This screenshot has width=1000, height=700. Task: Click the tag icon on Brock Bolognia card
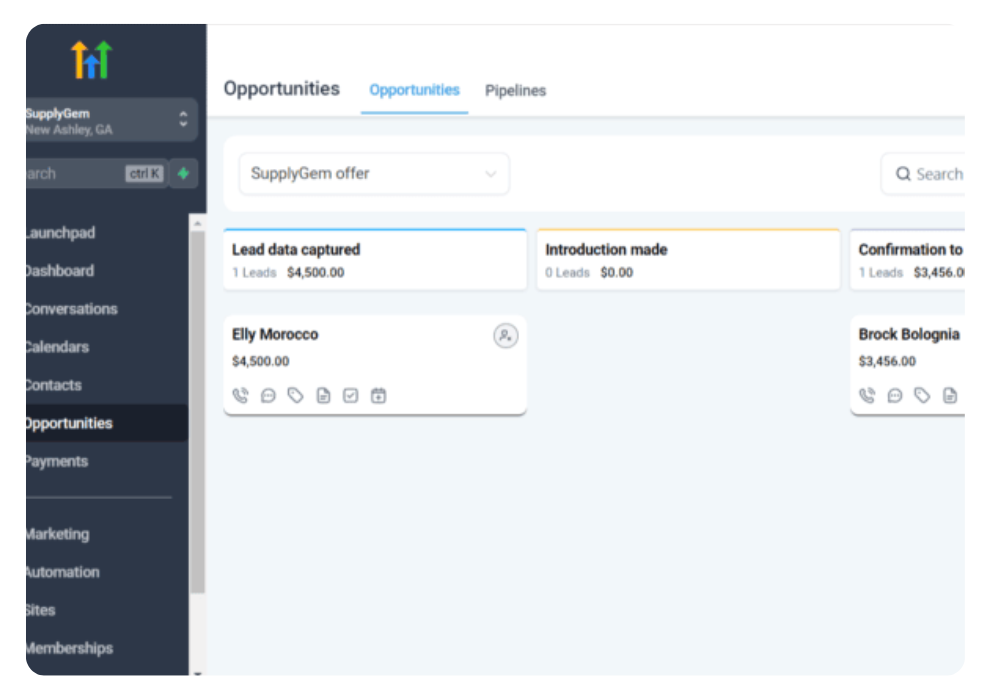pos(922,396)
